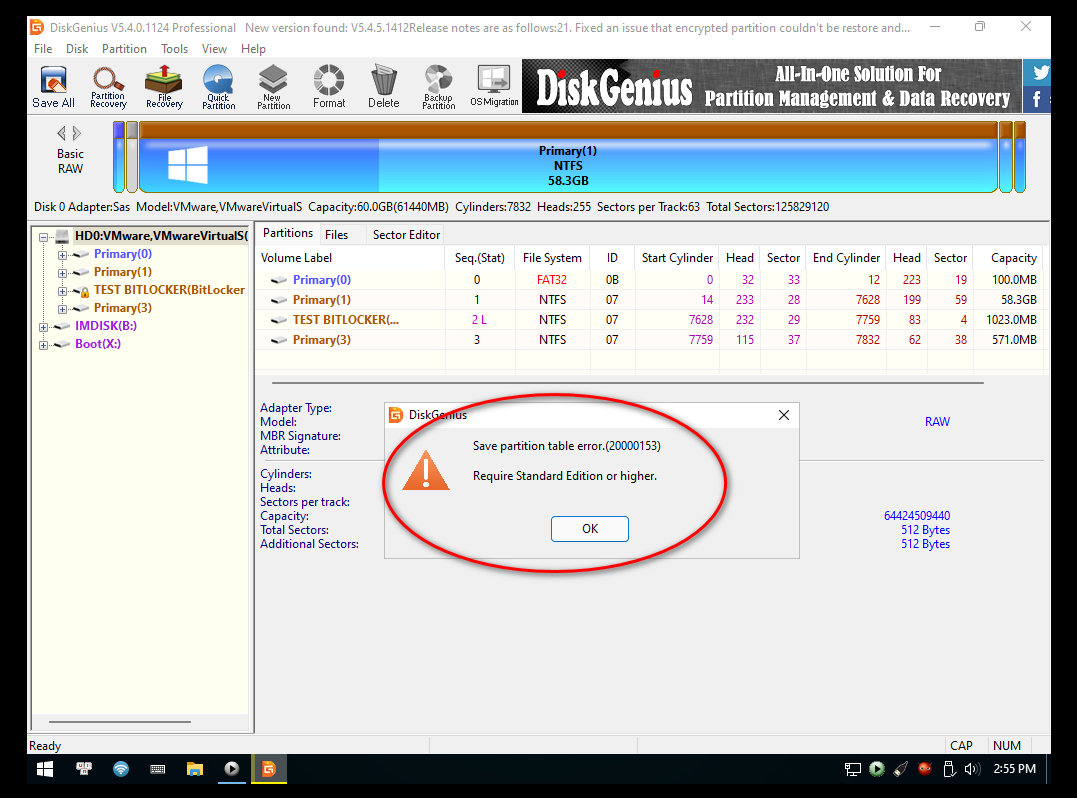Click OK in the error dialog

click(x=589, y=529)
